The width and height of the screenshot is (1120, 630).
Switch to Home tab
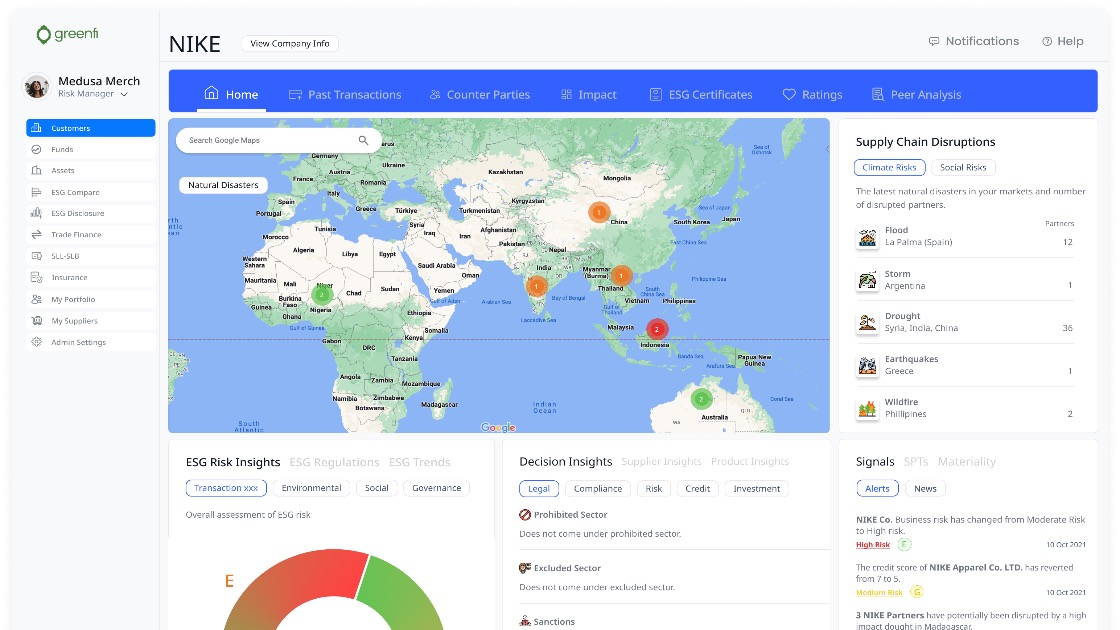point(231,94)
